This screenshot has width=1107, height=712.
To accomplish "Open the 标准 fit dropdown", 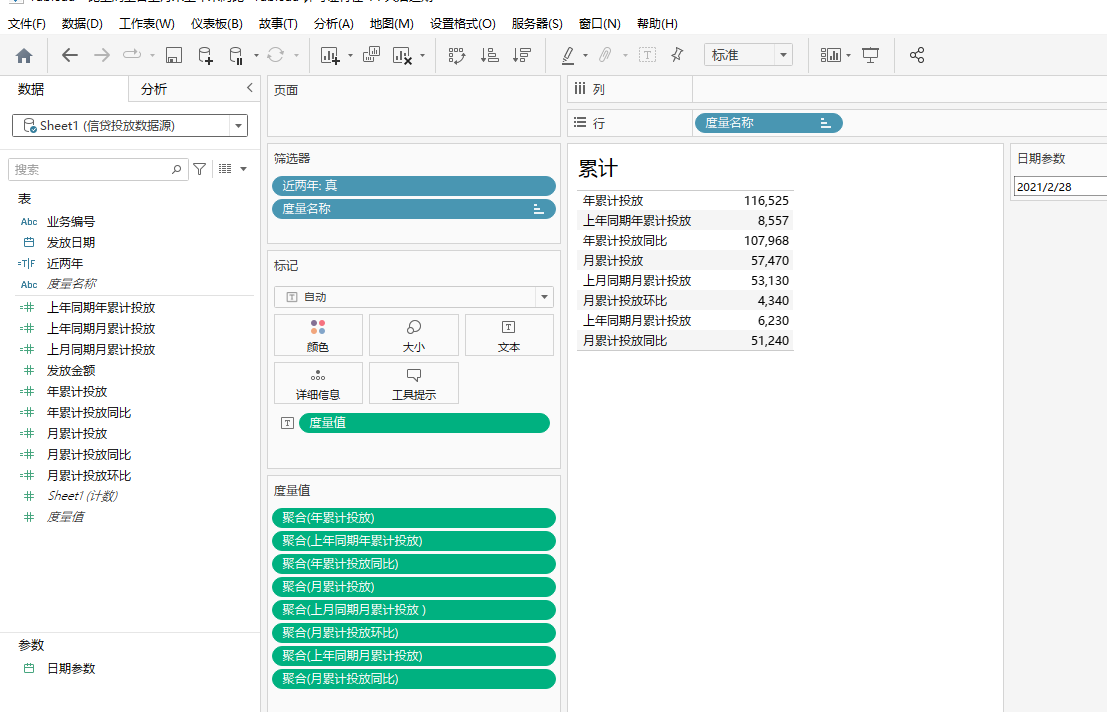I will tap(783, 55).
